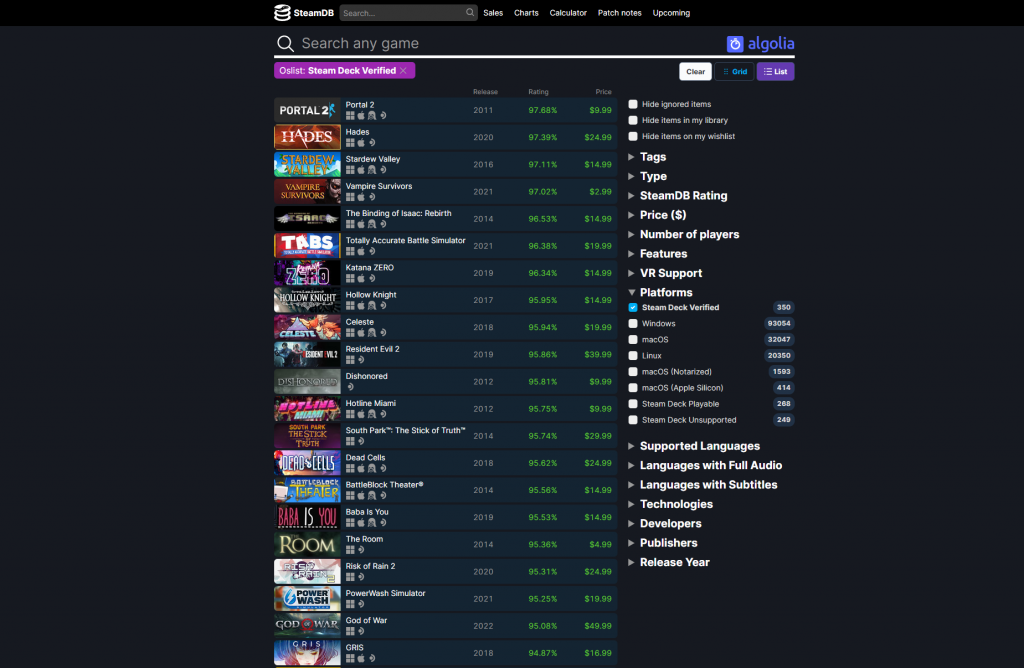Expand the Features filter section
This screenshot has width=1024, height=668.
658,254
